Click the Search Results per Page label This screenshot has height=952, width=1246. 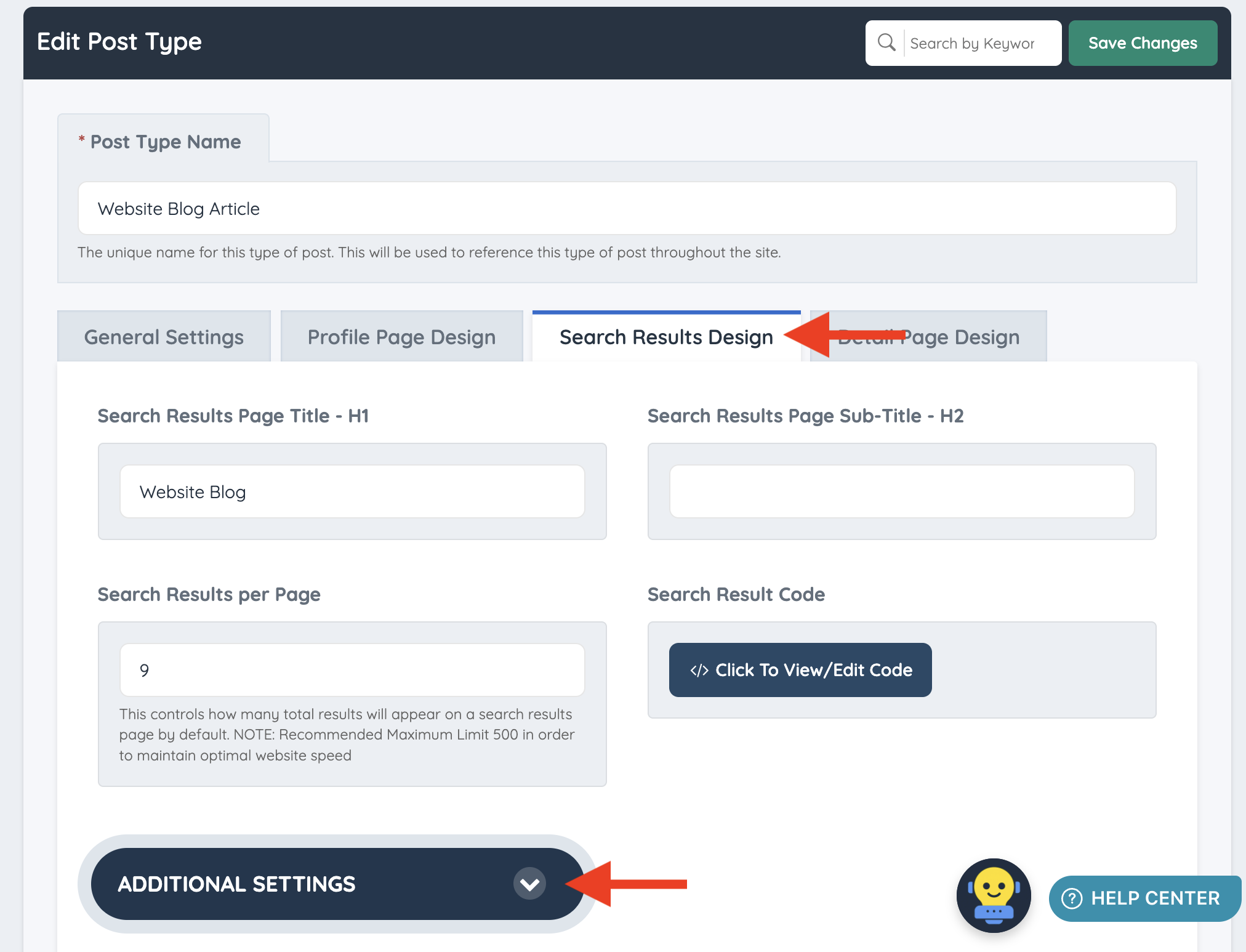(x=209, y=594)
